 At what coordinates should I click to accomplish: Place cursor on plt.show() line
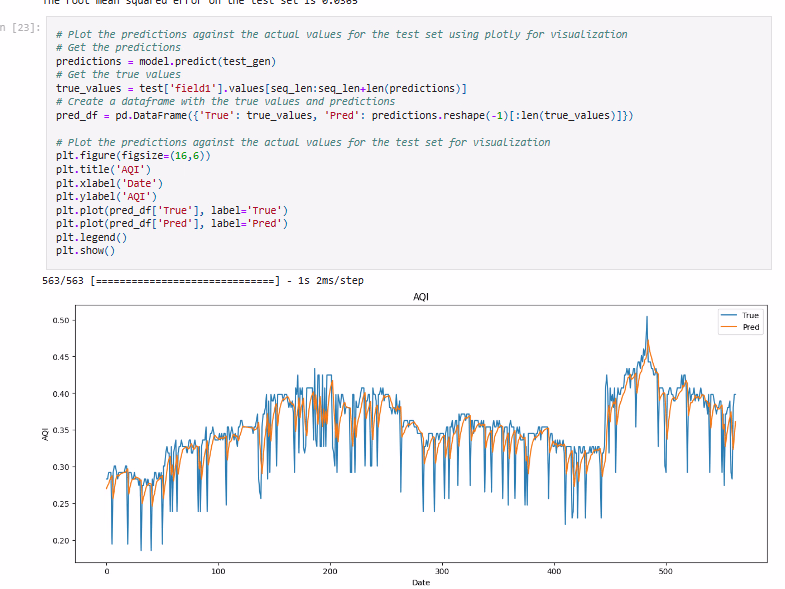tap(85, 250)
